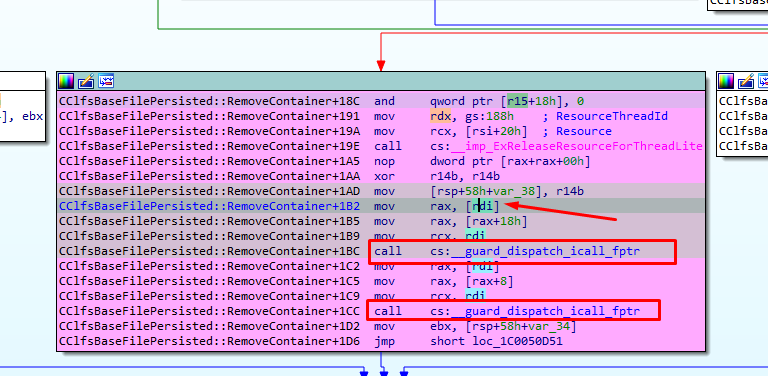Click the rdi operand on the +1B2 line
Image resolution: width=768 pixels, height=376 pixels.
click(484, 207)
